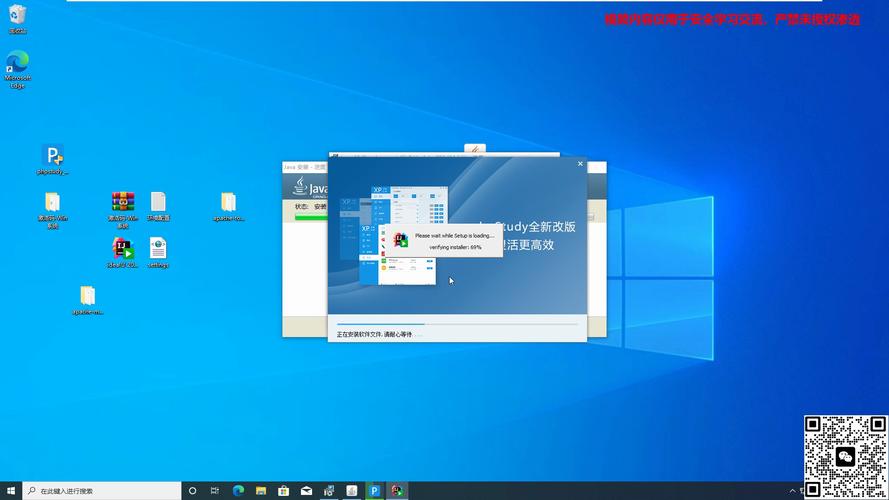Open Task View from the taskbar

(x=215, y=491)
